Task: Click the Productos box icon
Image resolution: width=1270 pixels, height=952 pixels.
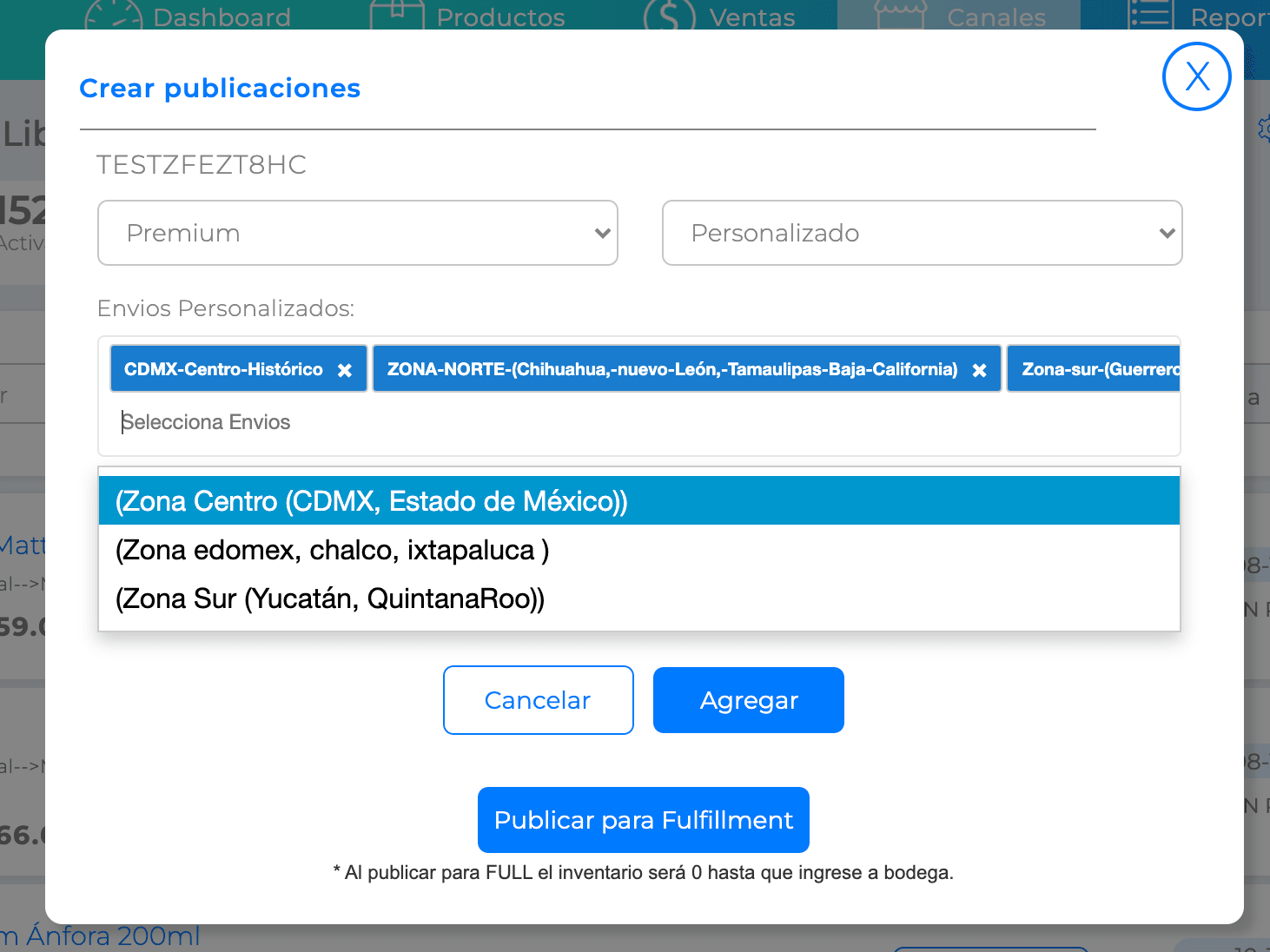Action: tap(397, 15)
